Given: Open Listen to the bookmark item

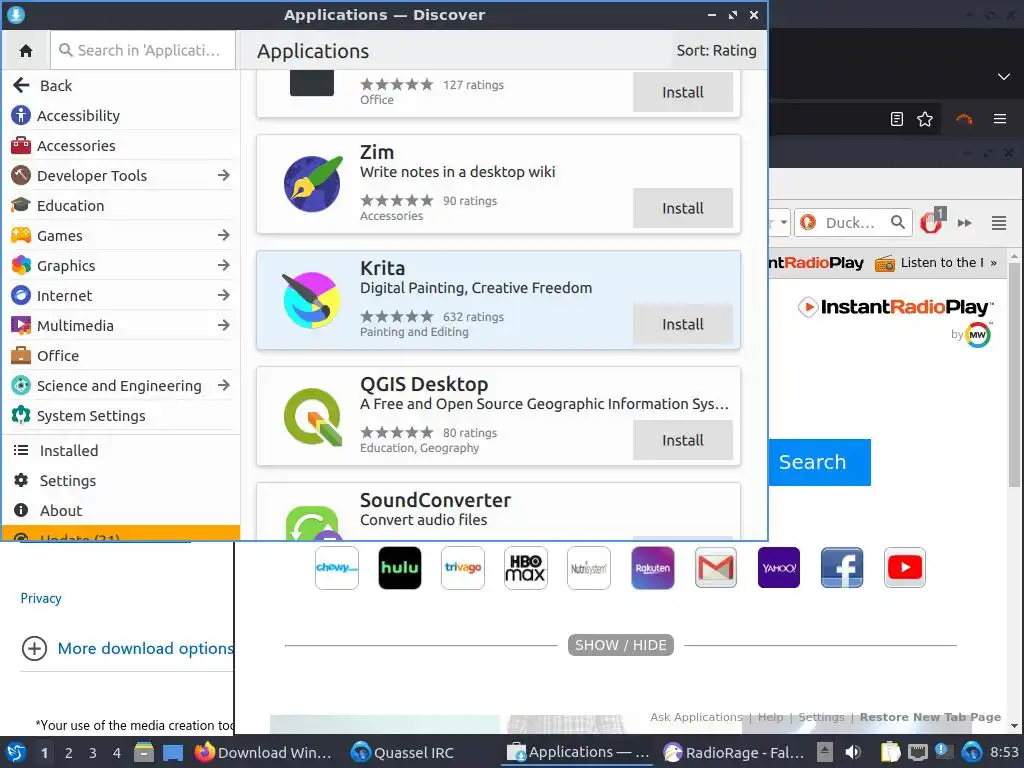Looking at the screenshot, I should (929, 263).
